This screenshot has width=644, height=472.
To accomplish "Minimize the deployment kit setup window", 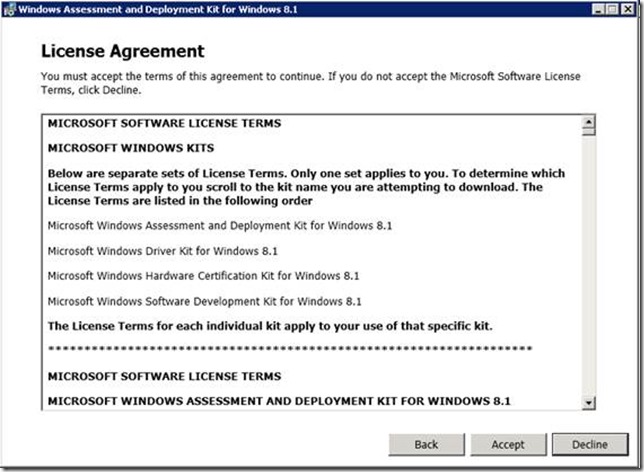I will [x=597, y=9].
